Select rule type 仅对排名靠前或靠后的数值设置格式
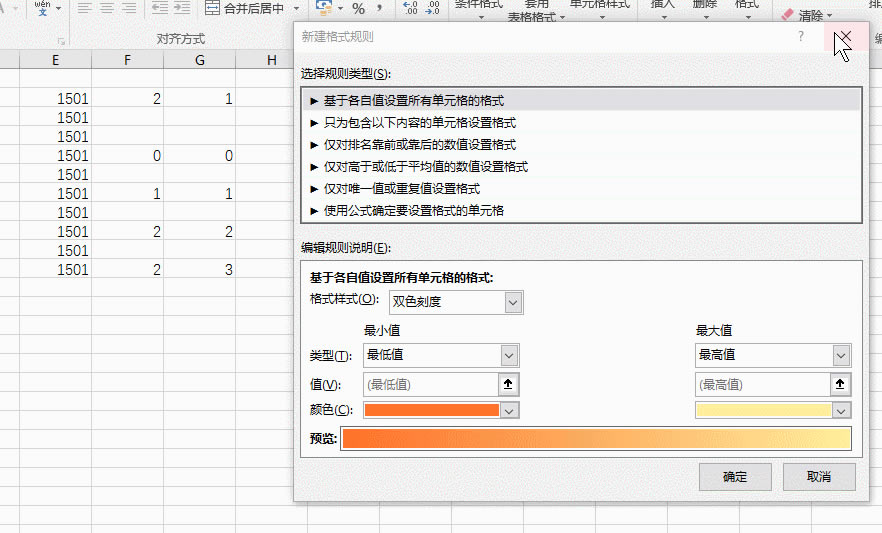The image size is (882, 533). point(581,144)
